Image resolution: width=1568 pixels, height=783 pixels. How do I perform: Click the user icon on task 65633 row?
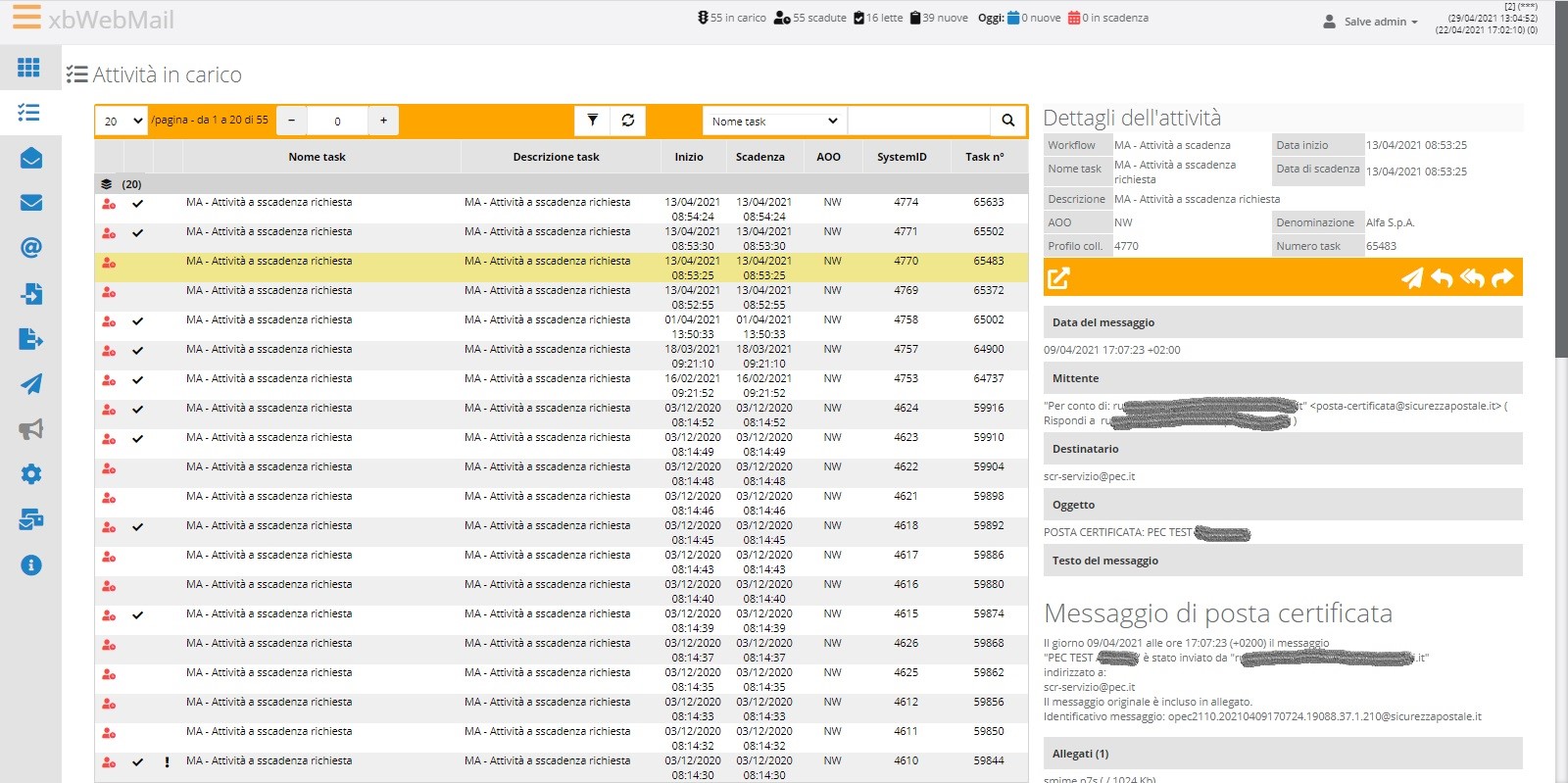click(x=109, y=204)
